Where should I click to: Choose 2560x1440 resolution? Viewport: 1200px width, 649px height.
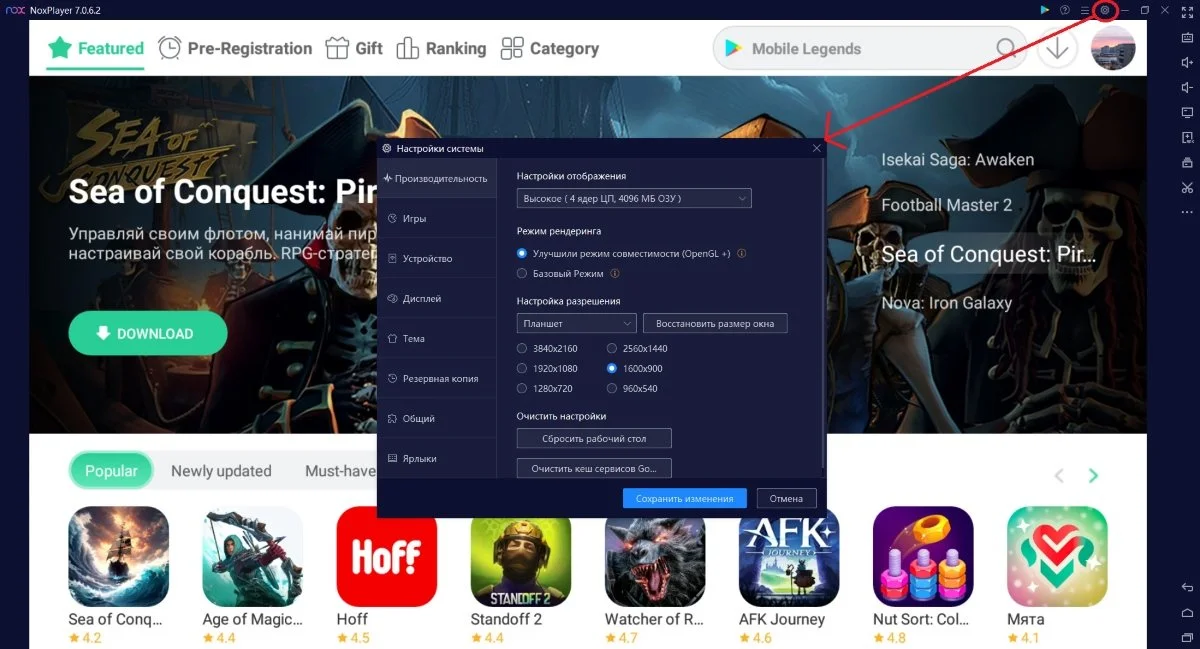click(612, 348)
